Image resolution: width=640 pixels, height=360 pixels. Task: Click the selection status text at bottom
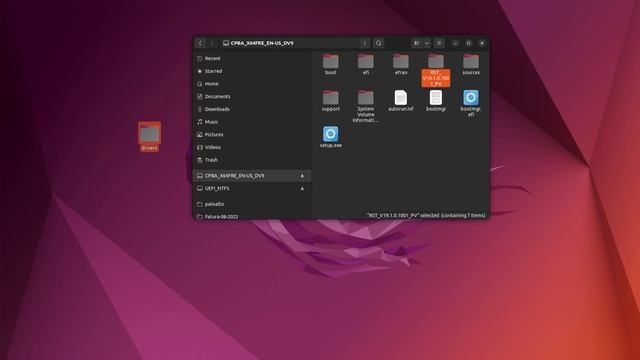pyautogui.click(x=426, y=215)
